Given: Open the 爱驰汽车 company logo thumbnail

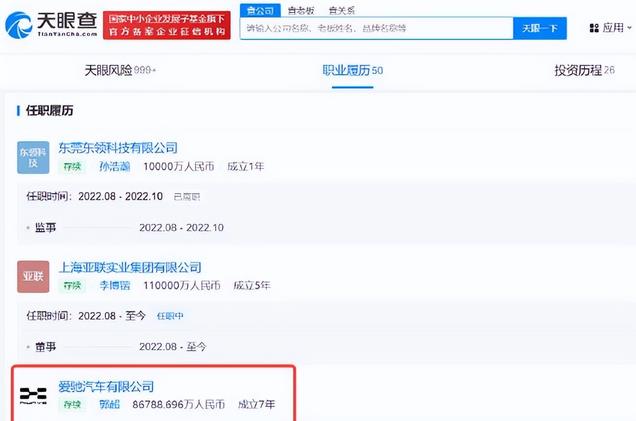Looking at the screenshot, I should click(33, 395).
